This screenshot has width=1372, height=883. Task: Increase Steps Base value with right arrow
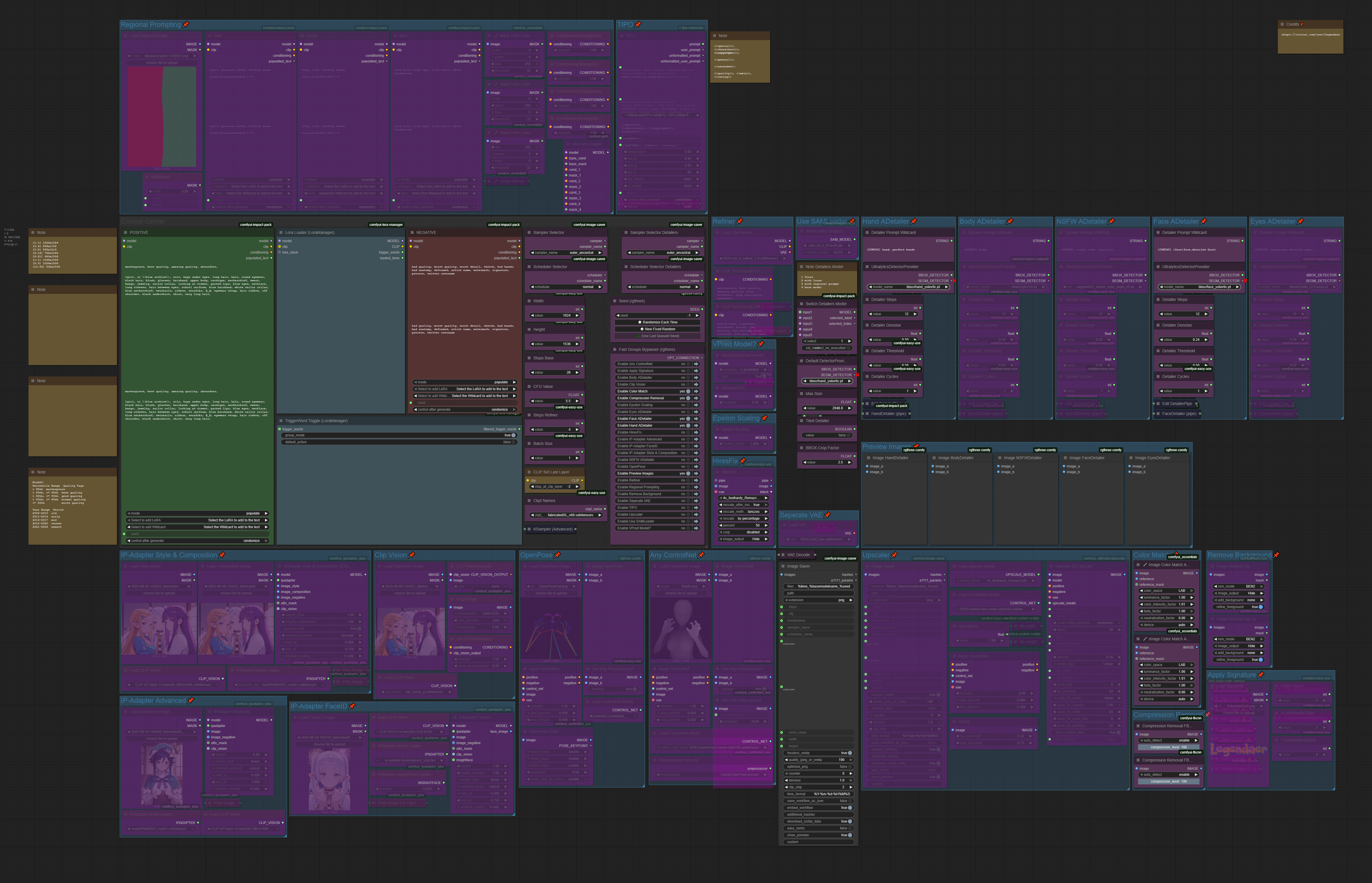click(577, 373)
